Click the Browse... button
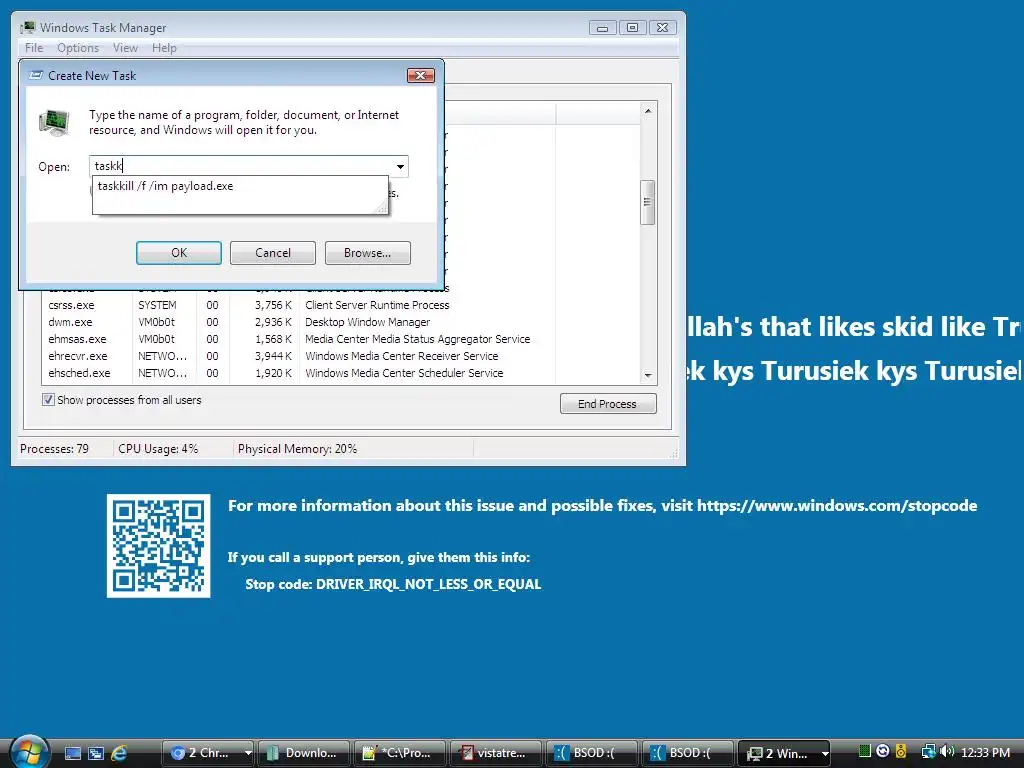Viewport: 1024px width, 768px height. 368,253
